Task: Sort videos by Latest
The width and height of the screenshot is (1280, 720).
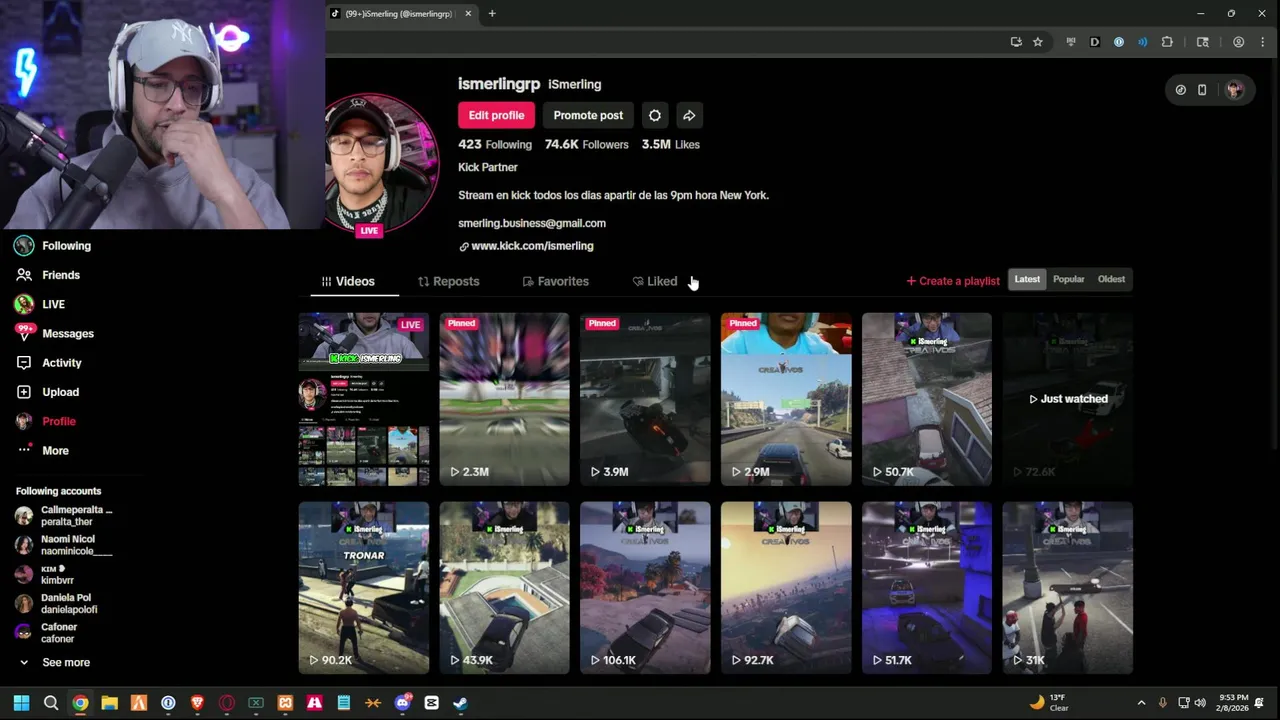Action: [x=1027, y=280]
